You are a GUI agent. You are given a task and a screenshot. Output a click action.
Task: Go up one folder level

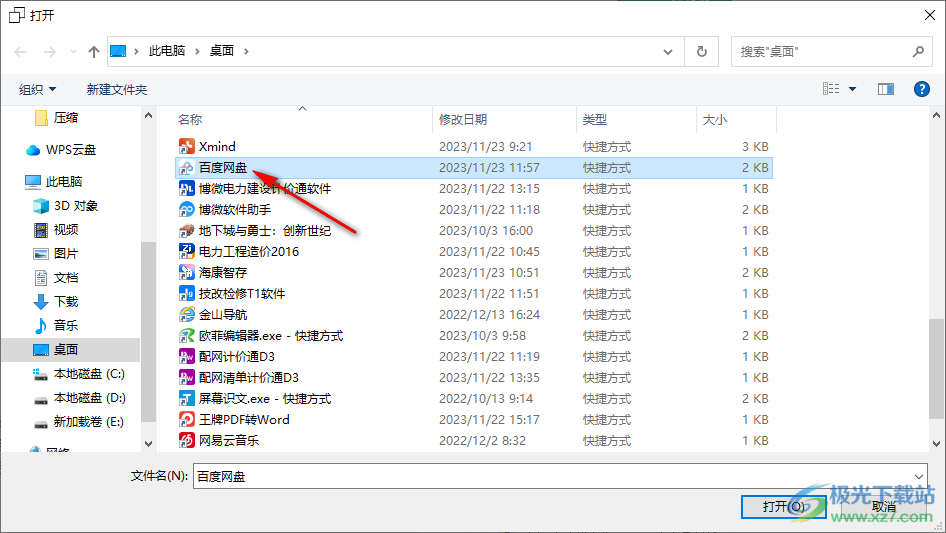pyautogui.click(x=94, y=52)
